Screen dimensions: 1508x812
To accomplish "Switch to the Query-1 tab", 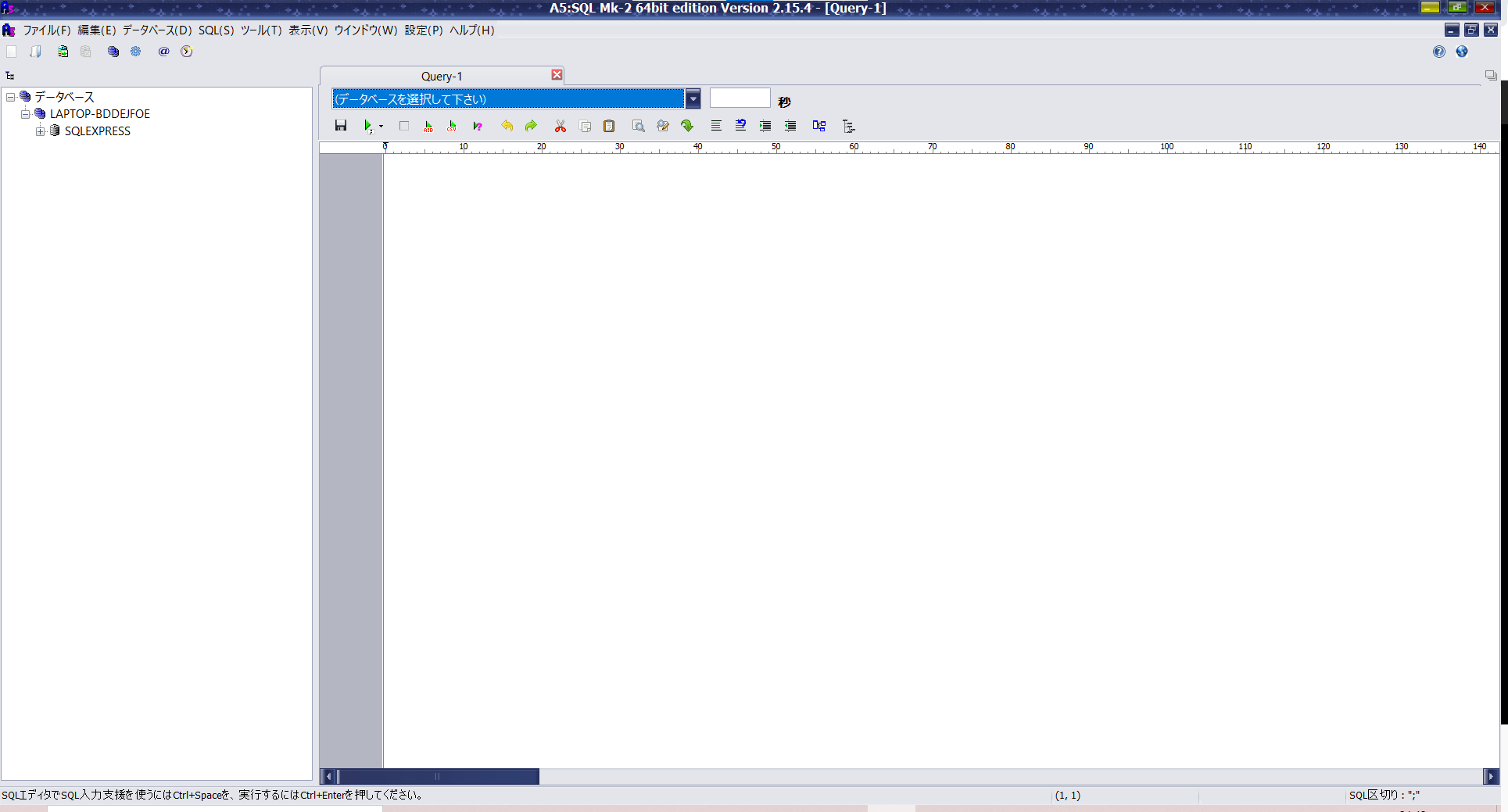I will click(442, 76).
